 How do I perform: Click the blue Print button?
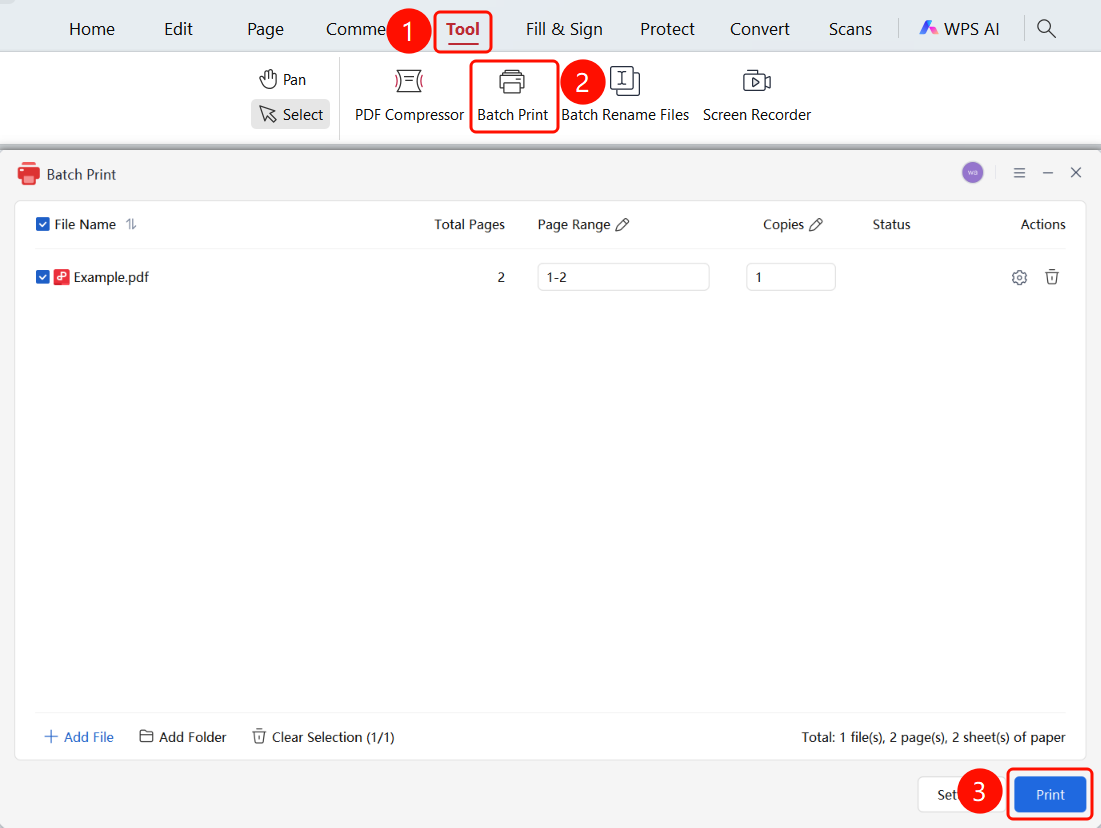click(1050, 794)
